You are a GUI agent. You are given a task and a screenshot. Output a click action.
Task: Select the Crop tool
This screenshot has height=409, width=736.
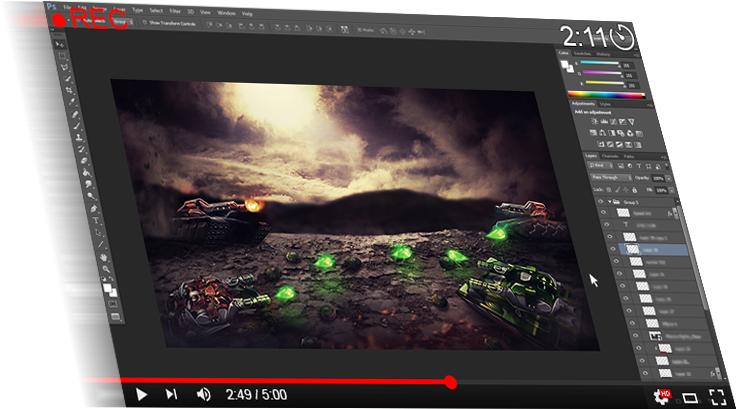click(x=69, y=90)
